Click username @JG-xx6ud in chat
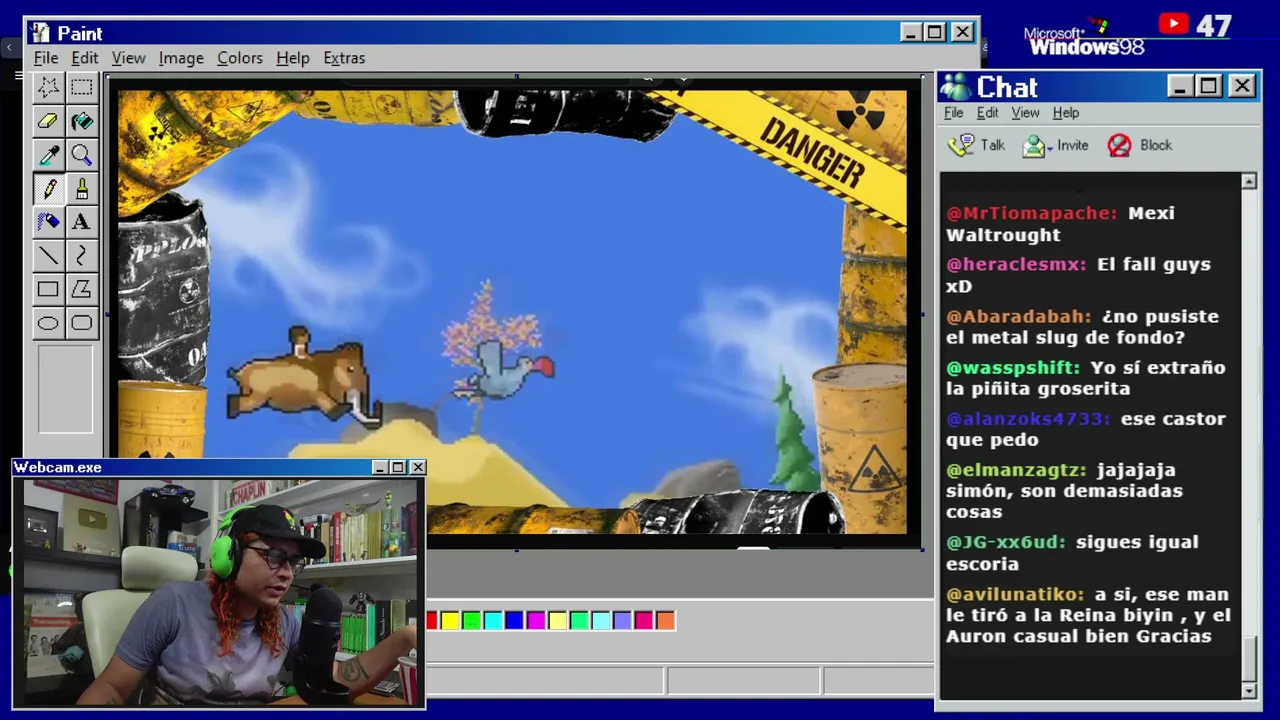Screen dimensions: 1280x720 click(x=1006, y=542)
